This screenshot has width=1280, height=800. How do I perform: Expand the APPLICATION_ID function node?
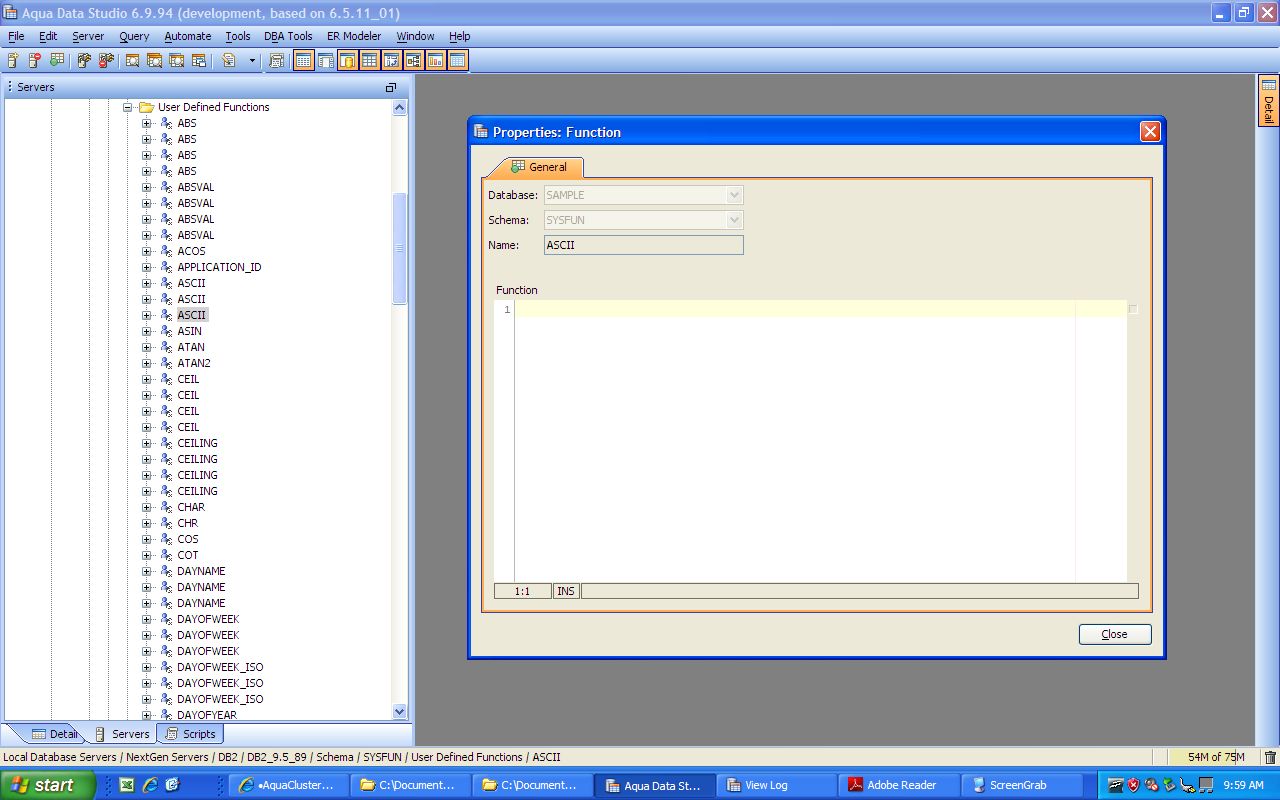pos(146,267)
